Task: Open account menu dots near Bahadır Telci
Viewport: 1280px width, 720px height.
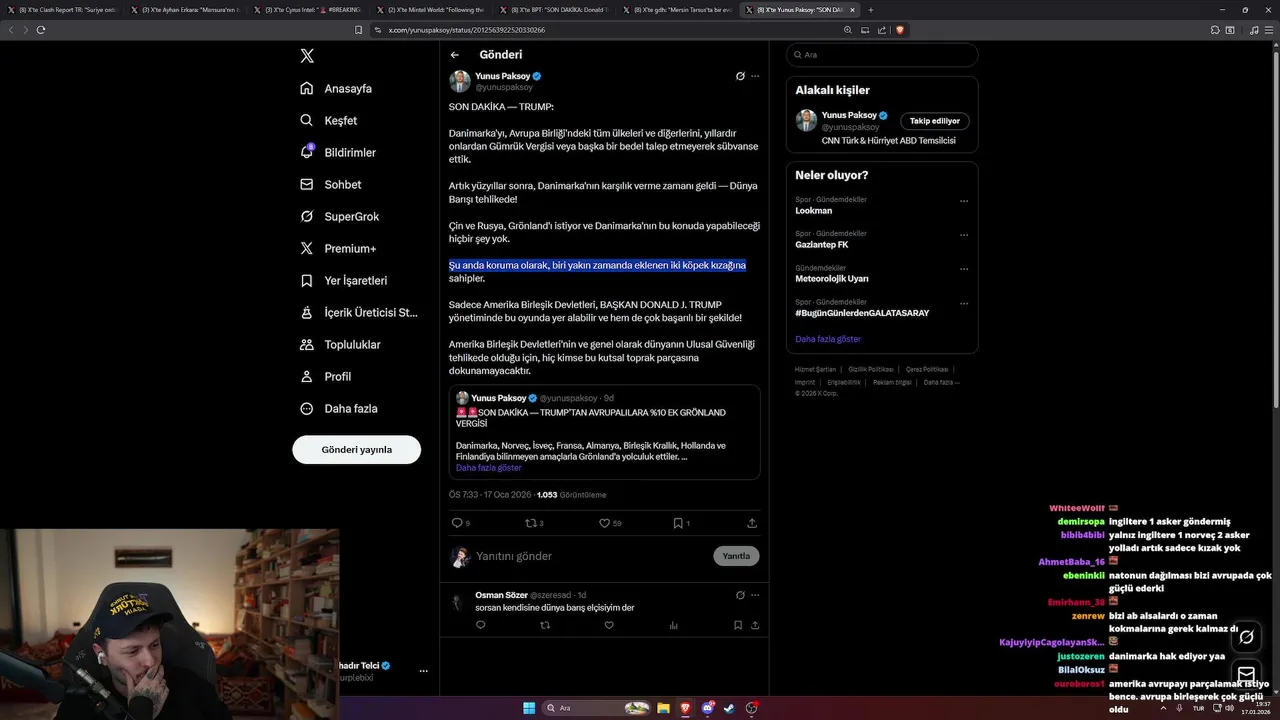Action: click(424, 671)
